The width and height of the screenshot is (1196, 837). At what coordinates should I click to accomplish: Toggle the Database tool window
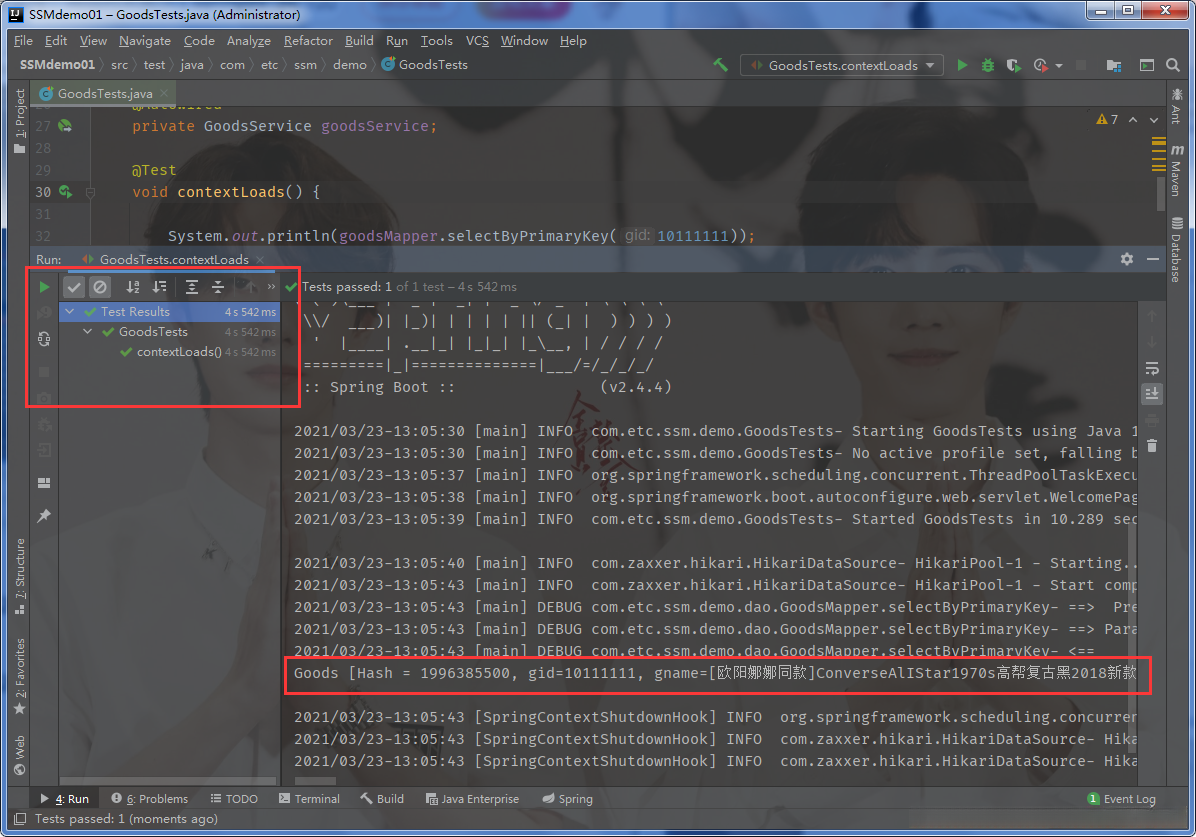(x=1176, y=249)
